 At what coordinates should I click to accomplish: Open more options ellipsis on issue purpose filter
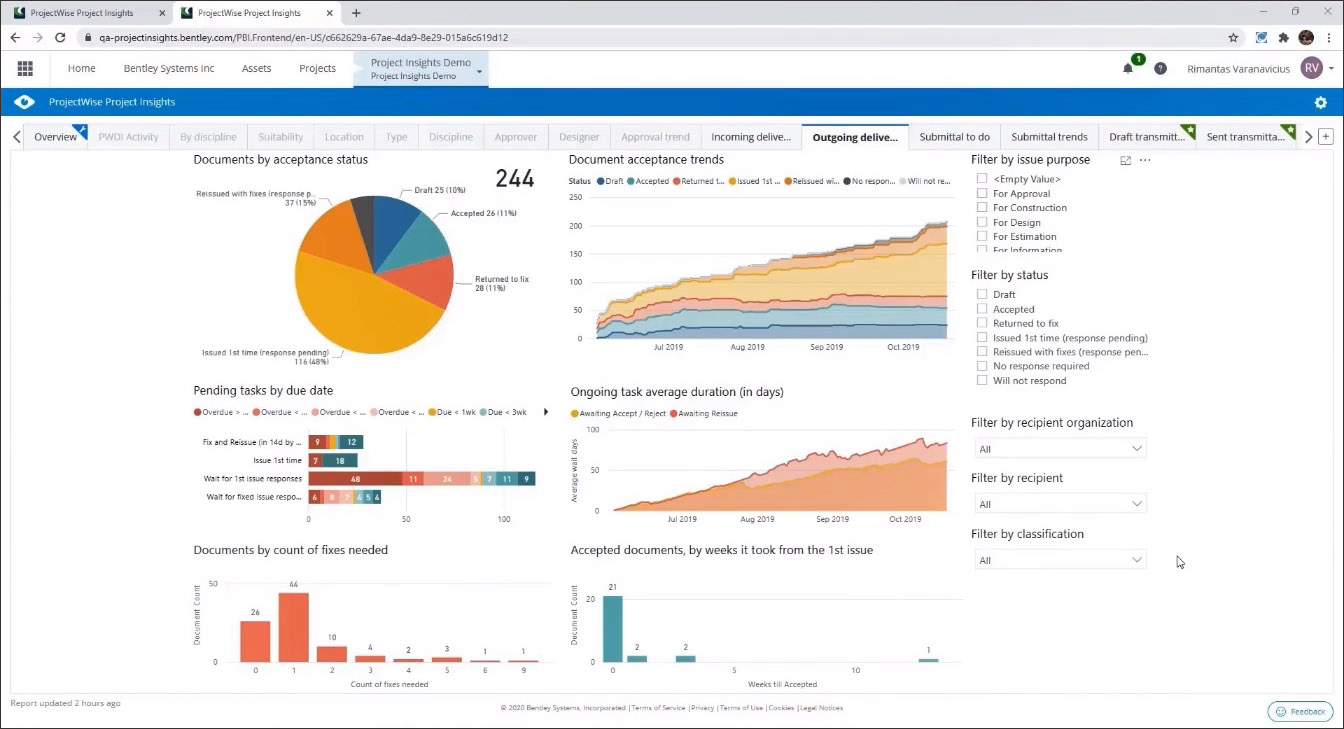(x=1145, y=160)
